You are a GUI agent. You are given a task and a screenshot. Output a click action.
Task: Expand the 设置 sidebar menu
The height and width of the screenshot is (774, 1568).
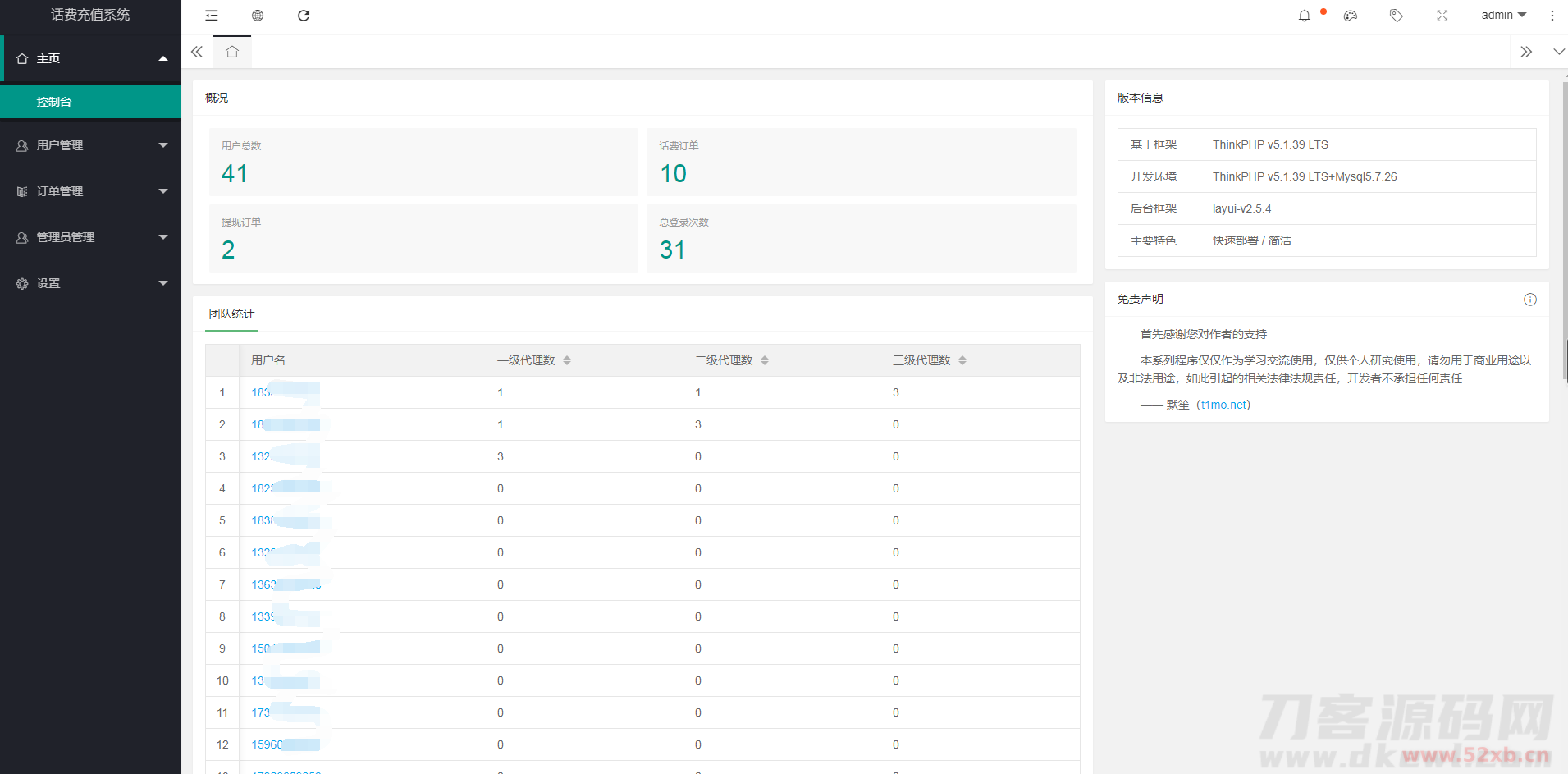(x=90, y=283)
